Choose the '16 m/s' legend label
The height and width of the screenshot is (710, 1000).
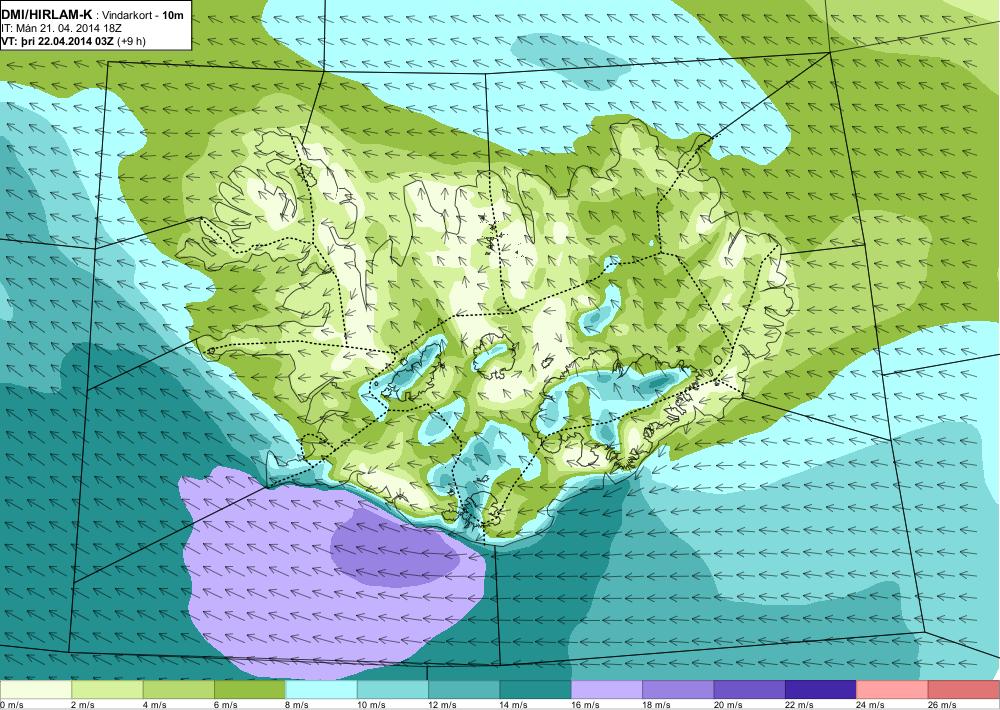[585, 704]
